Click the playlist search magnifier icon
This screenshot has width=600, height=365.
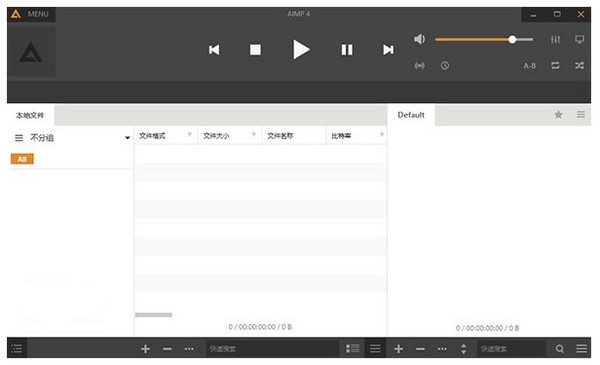(559, 349)
